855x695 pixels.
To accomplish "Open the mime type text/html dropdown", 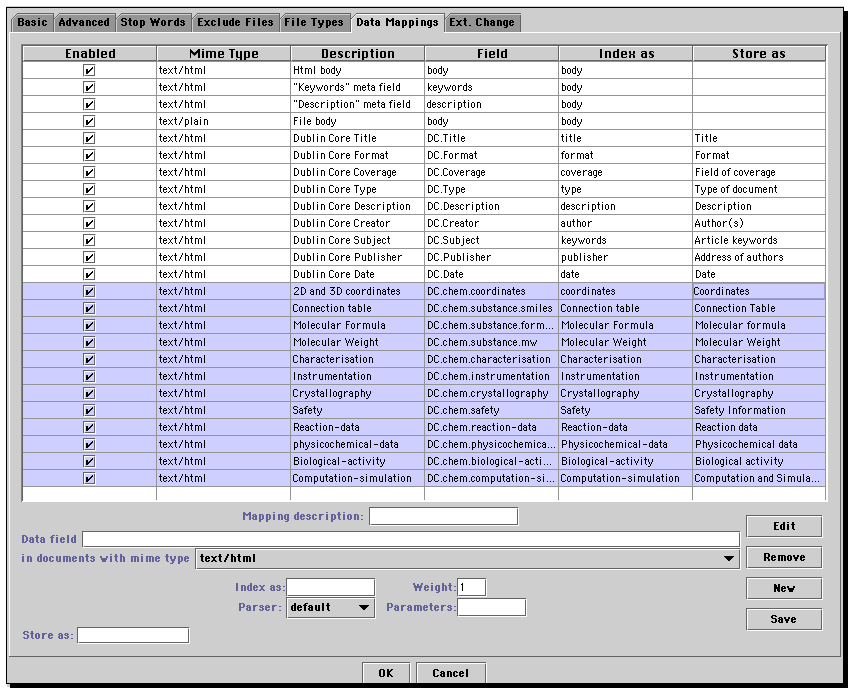I will pos(729,559).
